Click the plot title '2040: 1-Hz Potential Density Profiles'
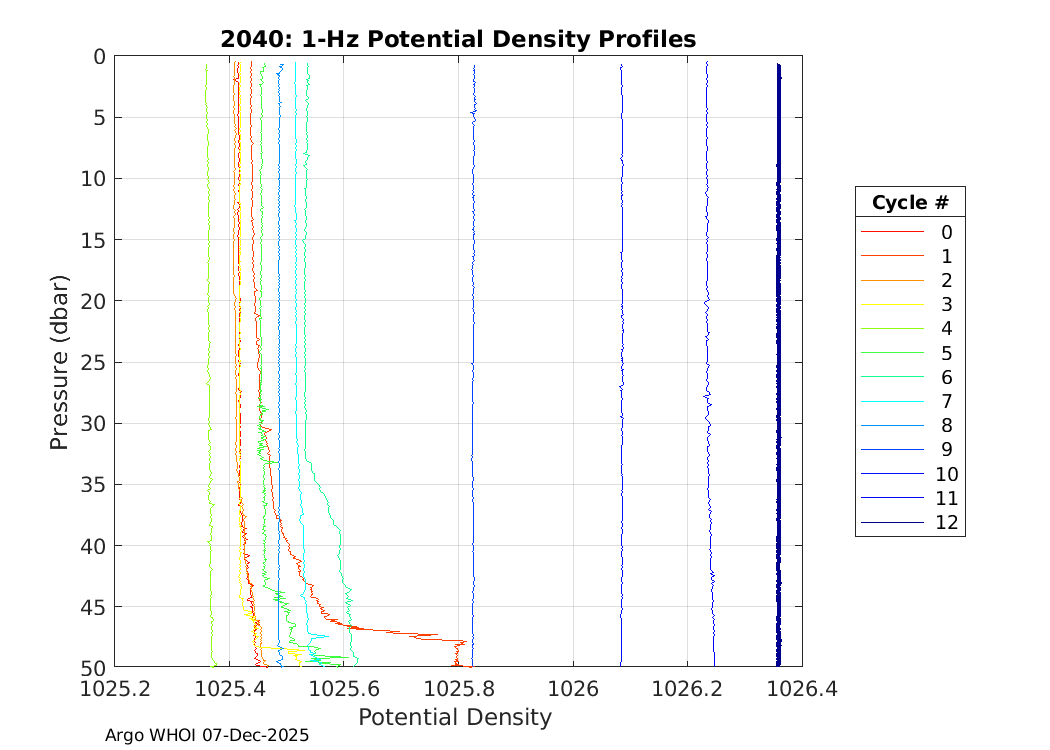The image size is (1050, 750). (458, 39)
